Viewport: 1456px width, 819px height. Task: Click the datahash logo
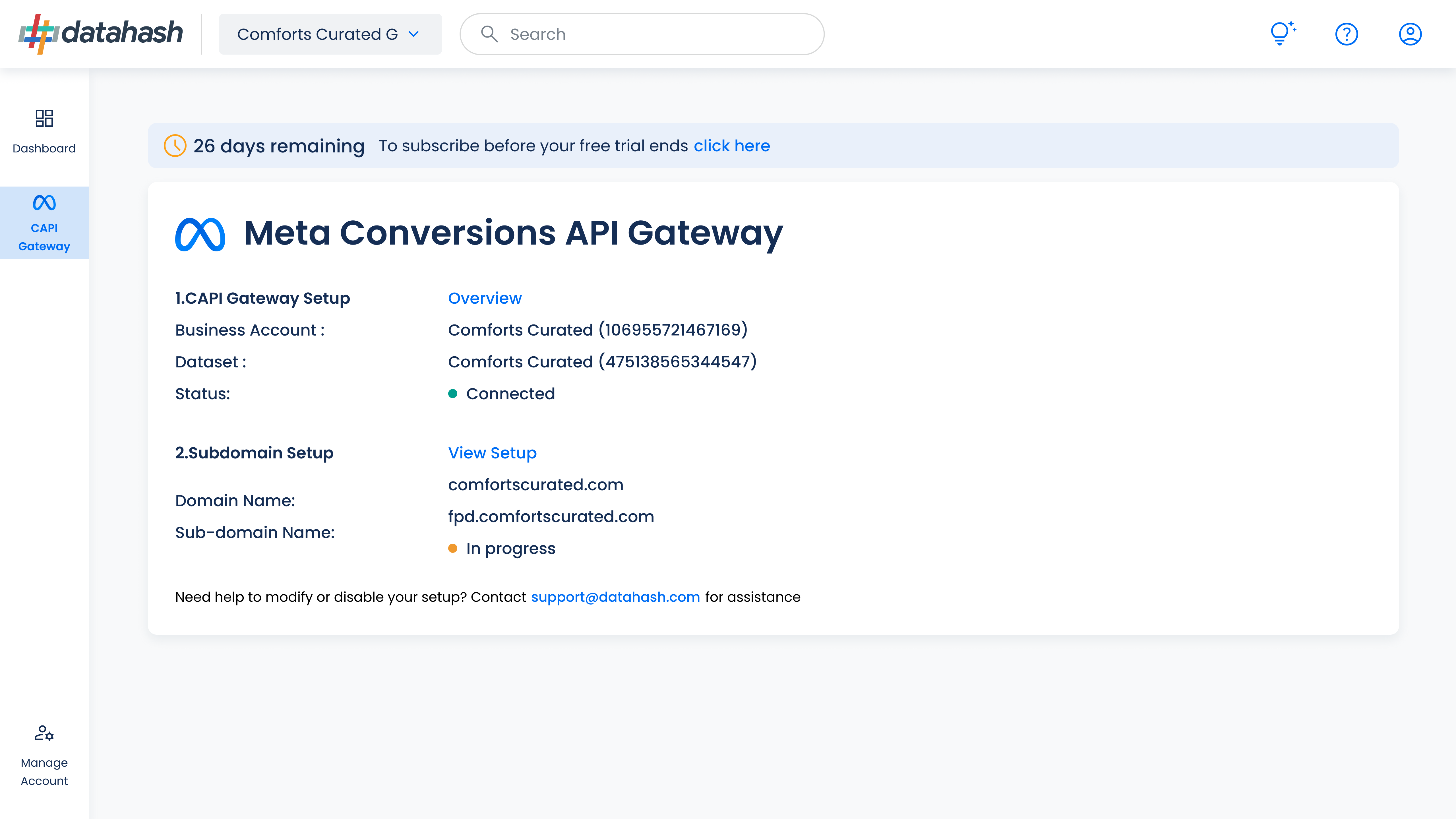coord(101,34)
